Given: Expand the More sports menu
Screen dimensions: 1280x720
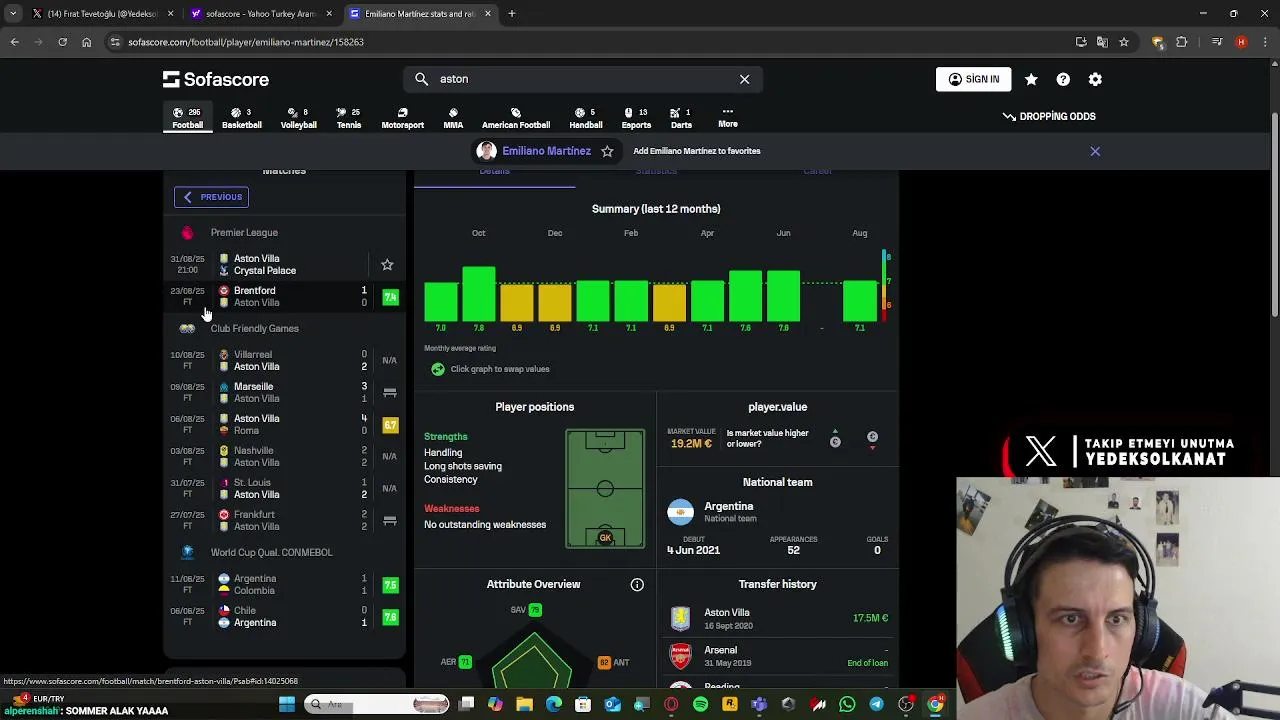Looking at the screenshot, I should [728, 117].
